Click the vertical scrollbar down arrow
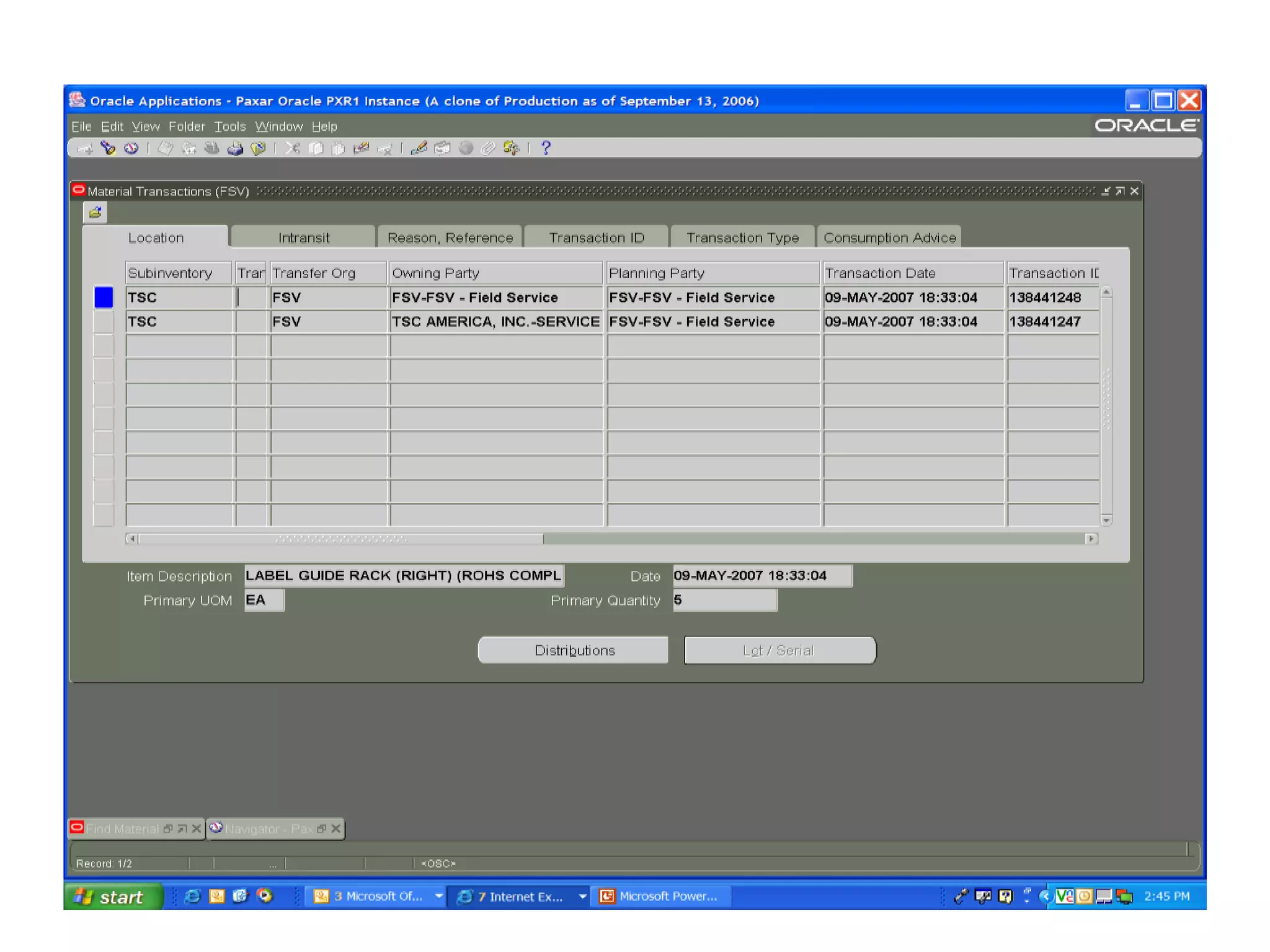The height and width of the screenshot is (952, 1270). (x=1106, y=519)
